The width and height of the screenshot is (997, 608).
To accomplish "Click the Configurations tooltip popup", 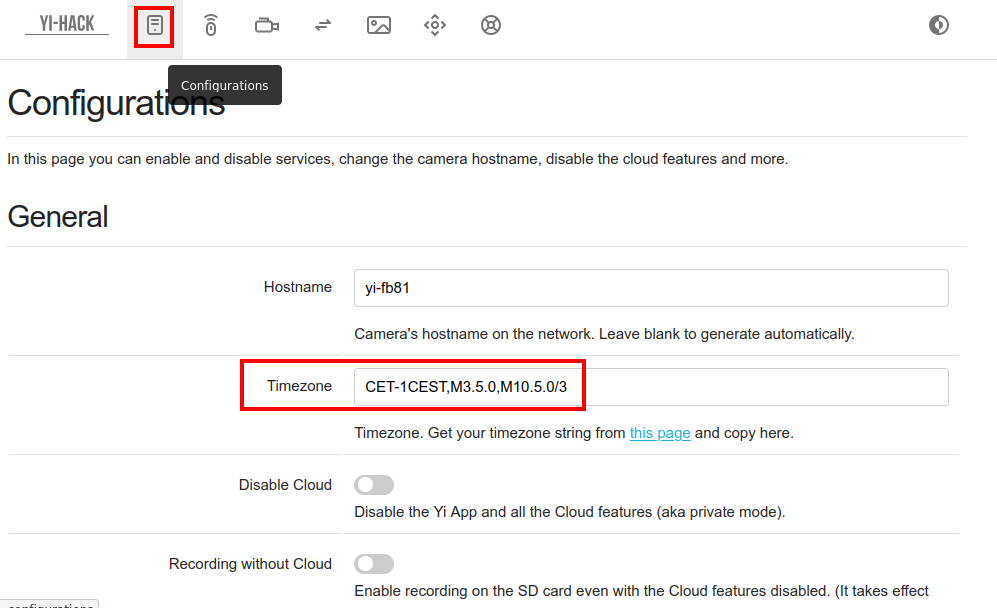I will click(x=225, y=85).
